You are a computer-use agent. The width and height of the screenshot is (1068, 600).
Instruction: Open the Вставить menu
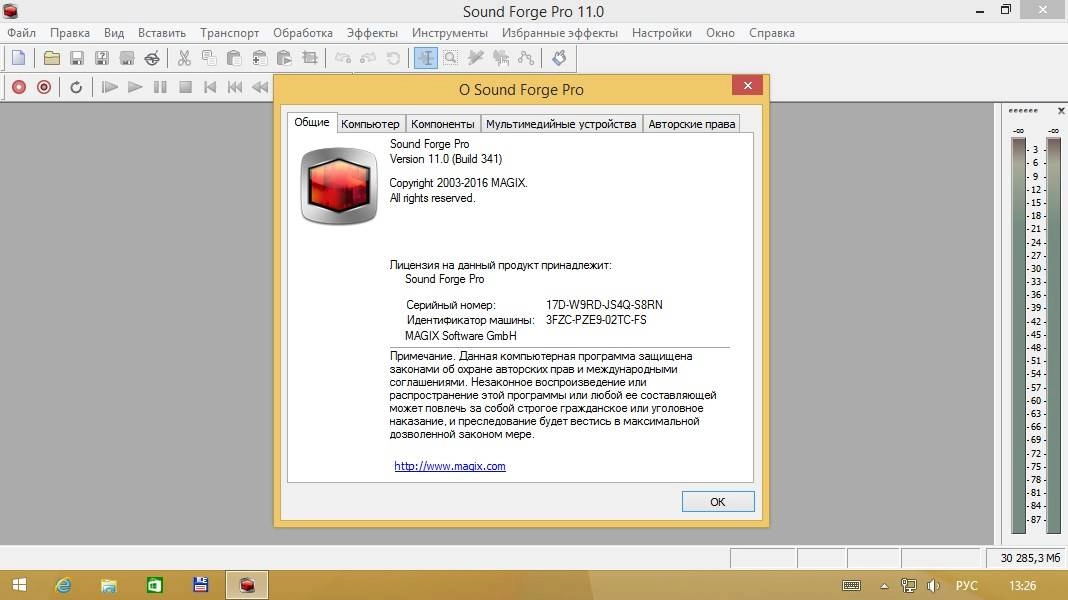click(161, 33)
